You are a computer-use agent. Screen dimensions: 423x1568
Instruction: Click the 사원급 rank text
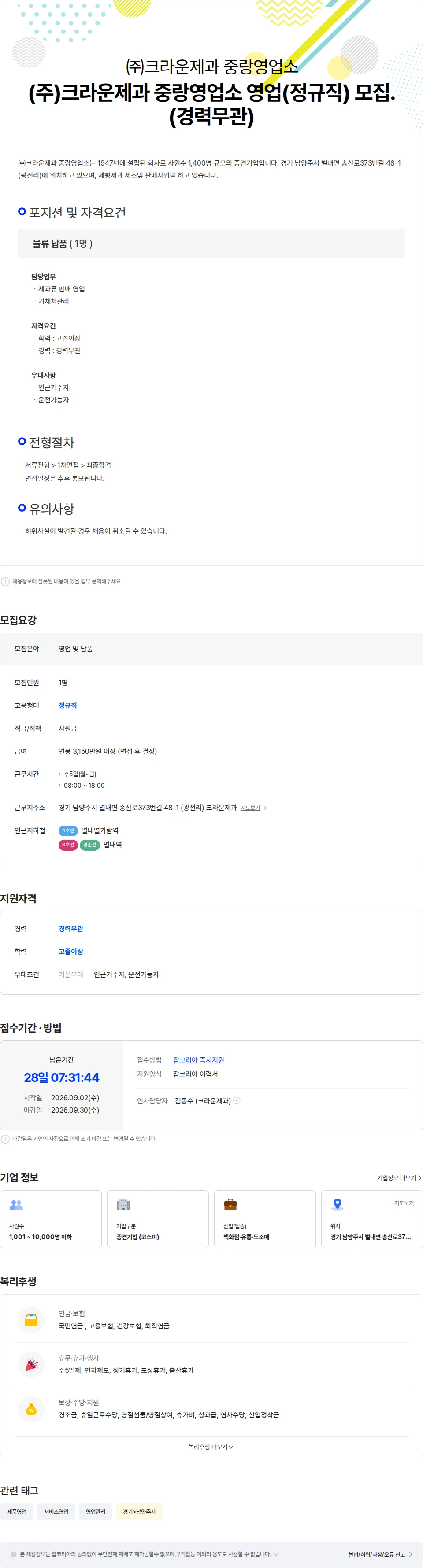coord(68,728)
